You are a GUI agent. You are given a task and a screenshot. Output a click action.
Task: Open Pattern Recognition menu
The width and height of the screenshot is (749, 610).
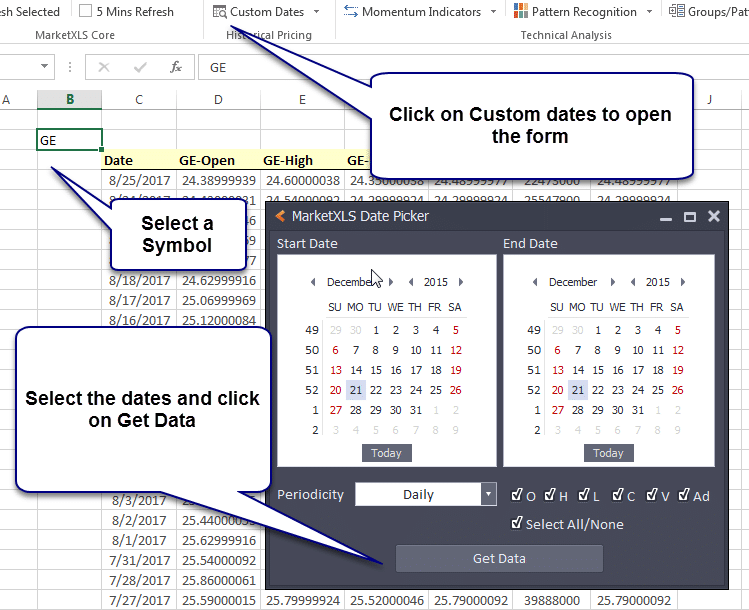(x=583, y=11)
